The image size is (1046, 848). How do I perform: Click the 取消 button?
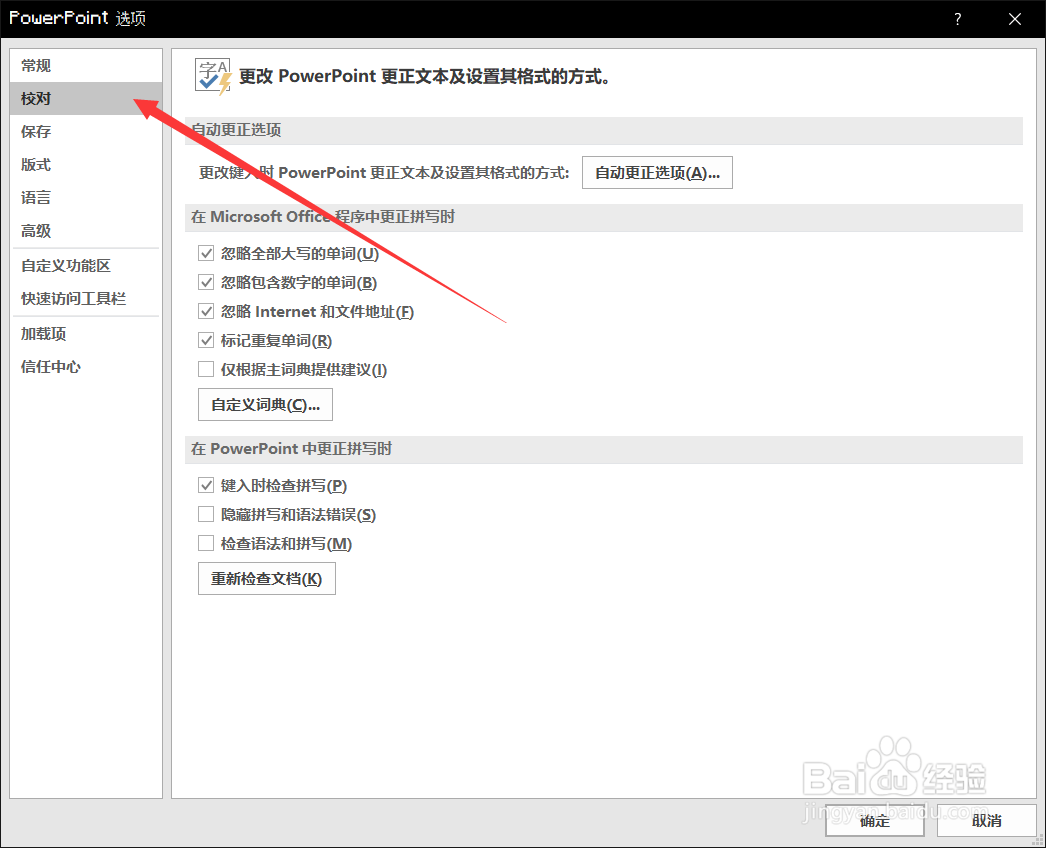point(987,821)
